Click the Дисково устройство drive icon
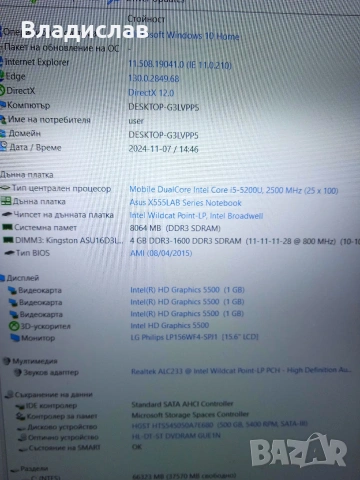Screen dimensions: 360x480 pos(22,428)
